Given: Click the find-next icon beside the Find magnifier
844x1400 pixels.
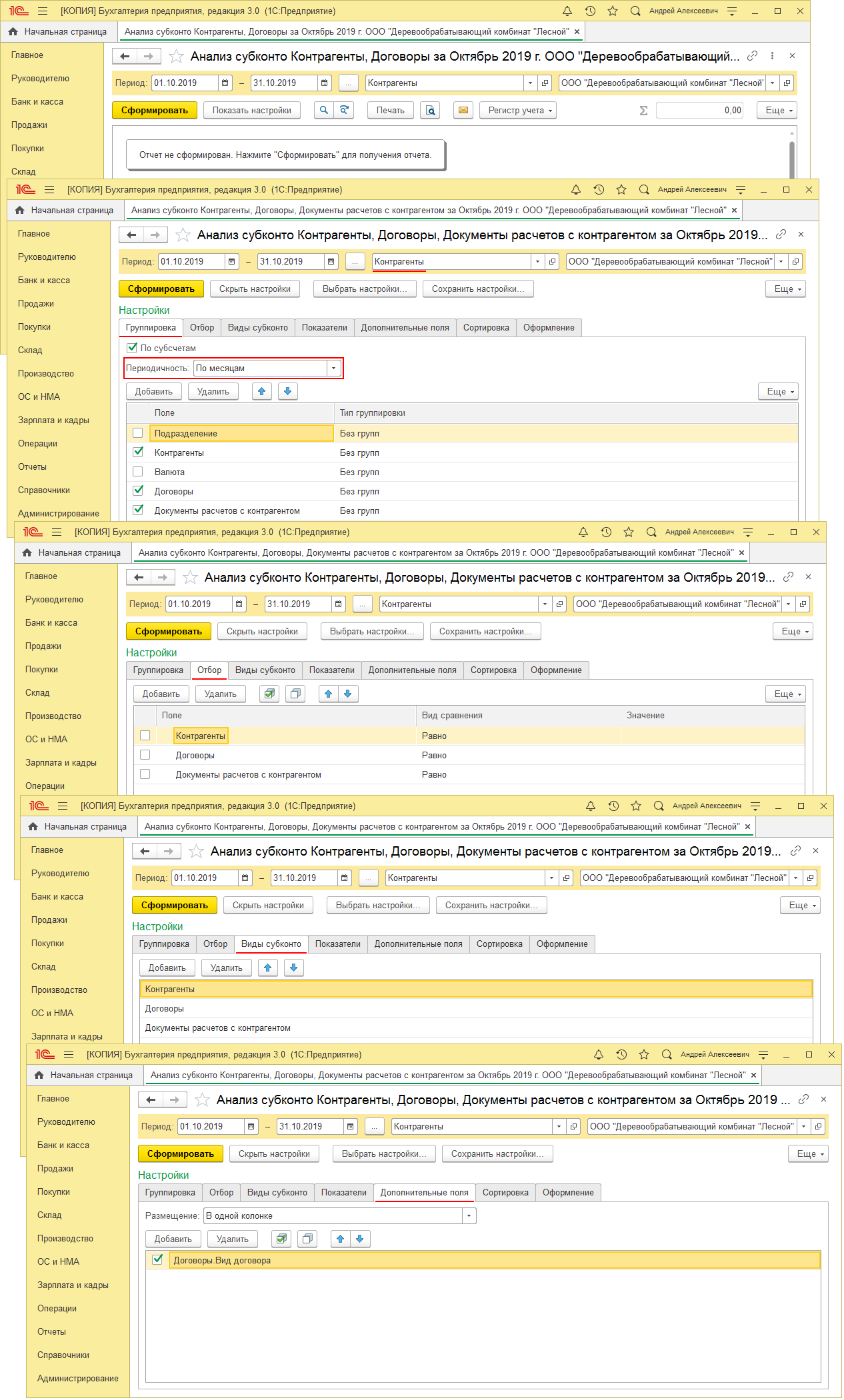Looking at the screenshot, I should click(x=343, y=111).
